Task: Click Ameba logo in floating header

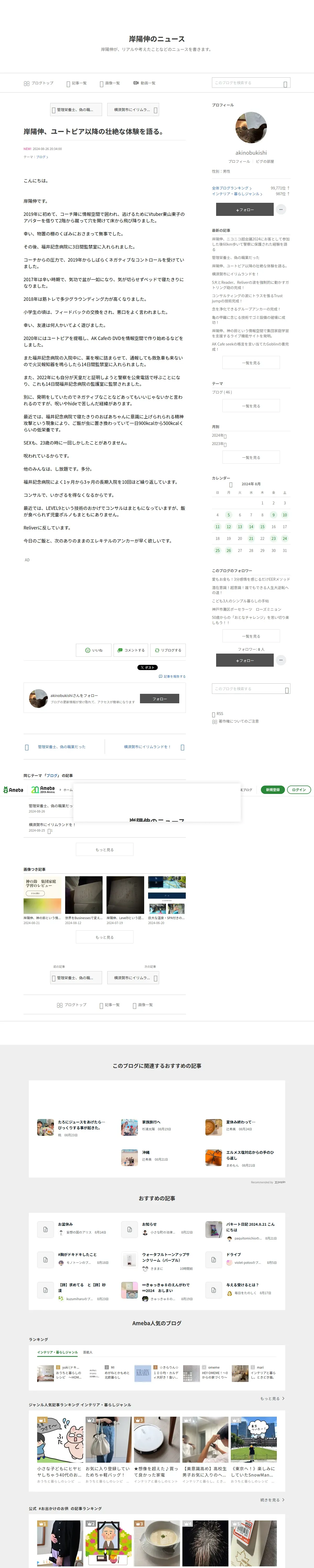Action: 13,790
